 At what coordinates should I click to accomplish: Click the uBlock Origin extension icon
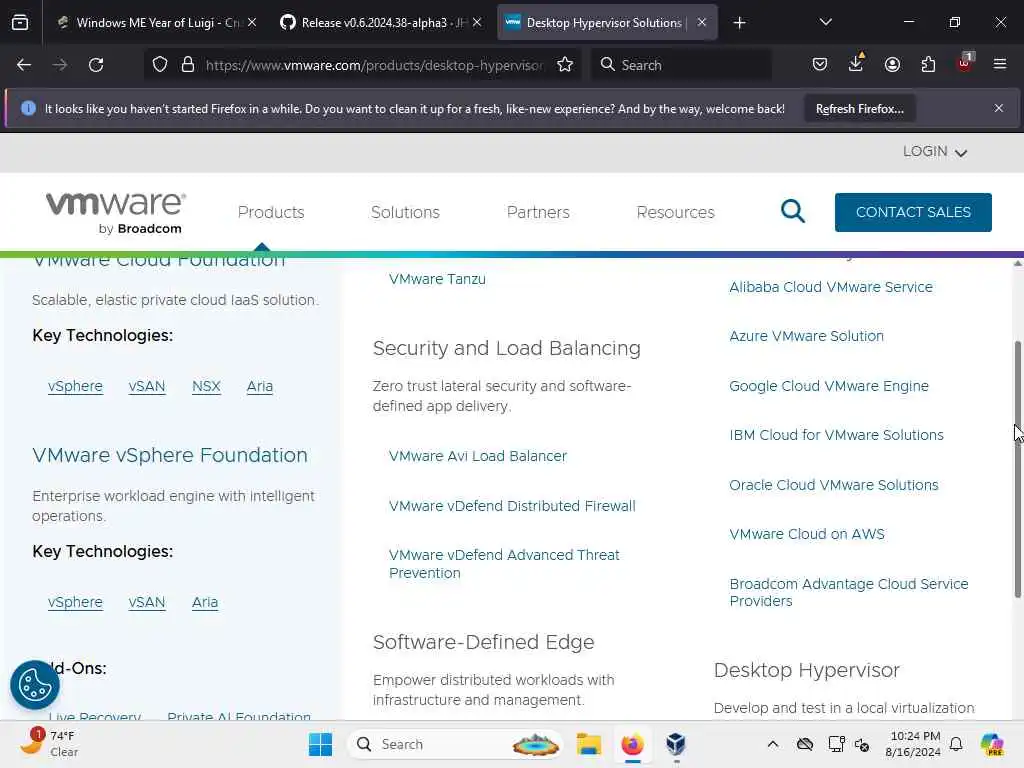tap(965, 63)
